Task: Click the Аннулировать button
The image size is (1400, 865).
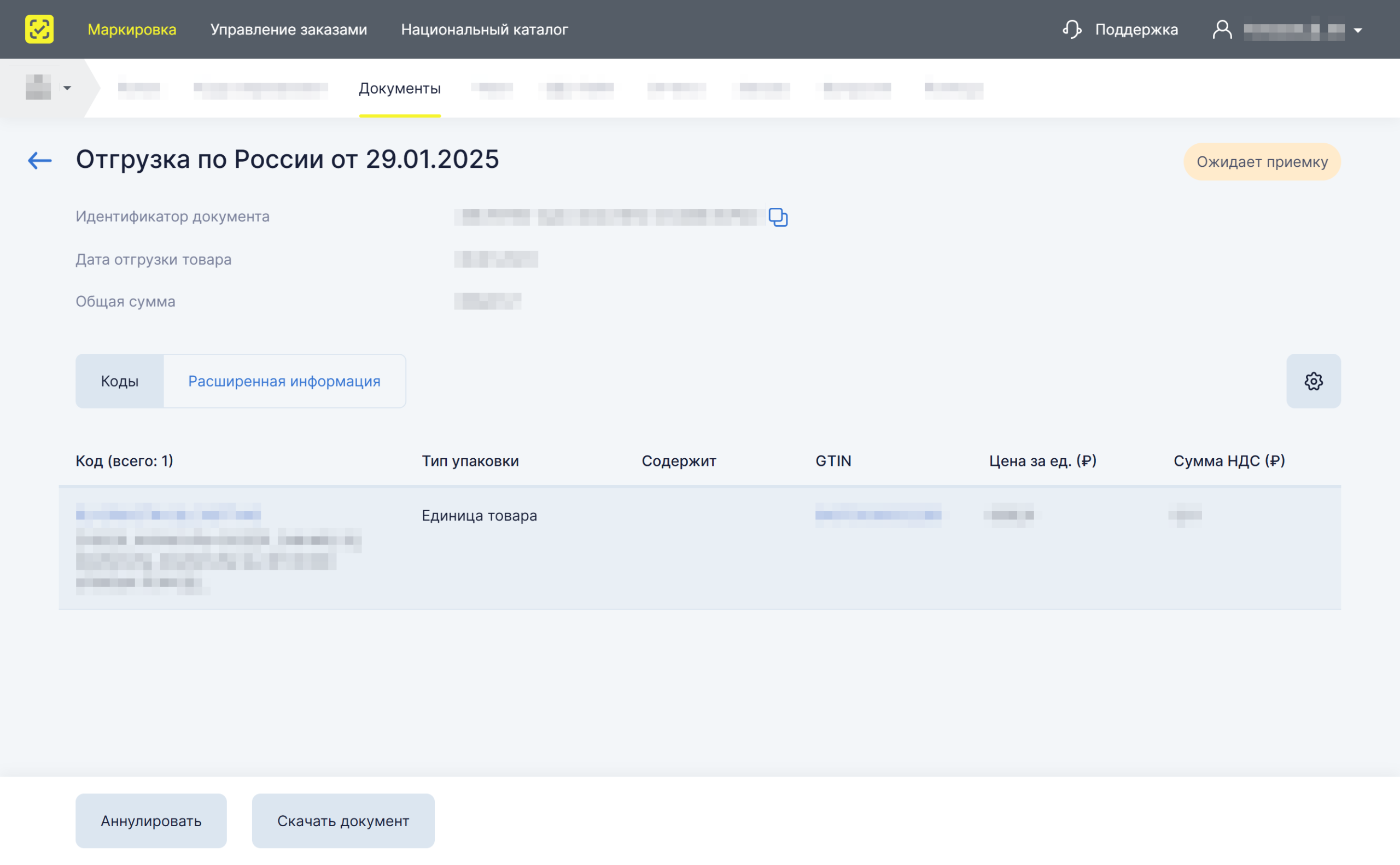Action: [151, 821]
